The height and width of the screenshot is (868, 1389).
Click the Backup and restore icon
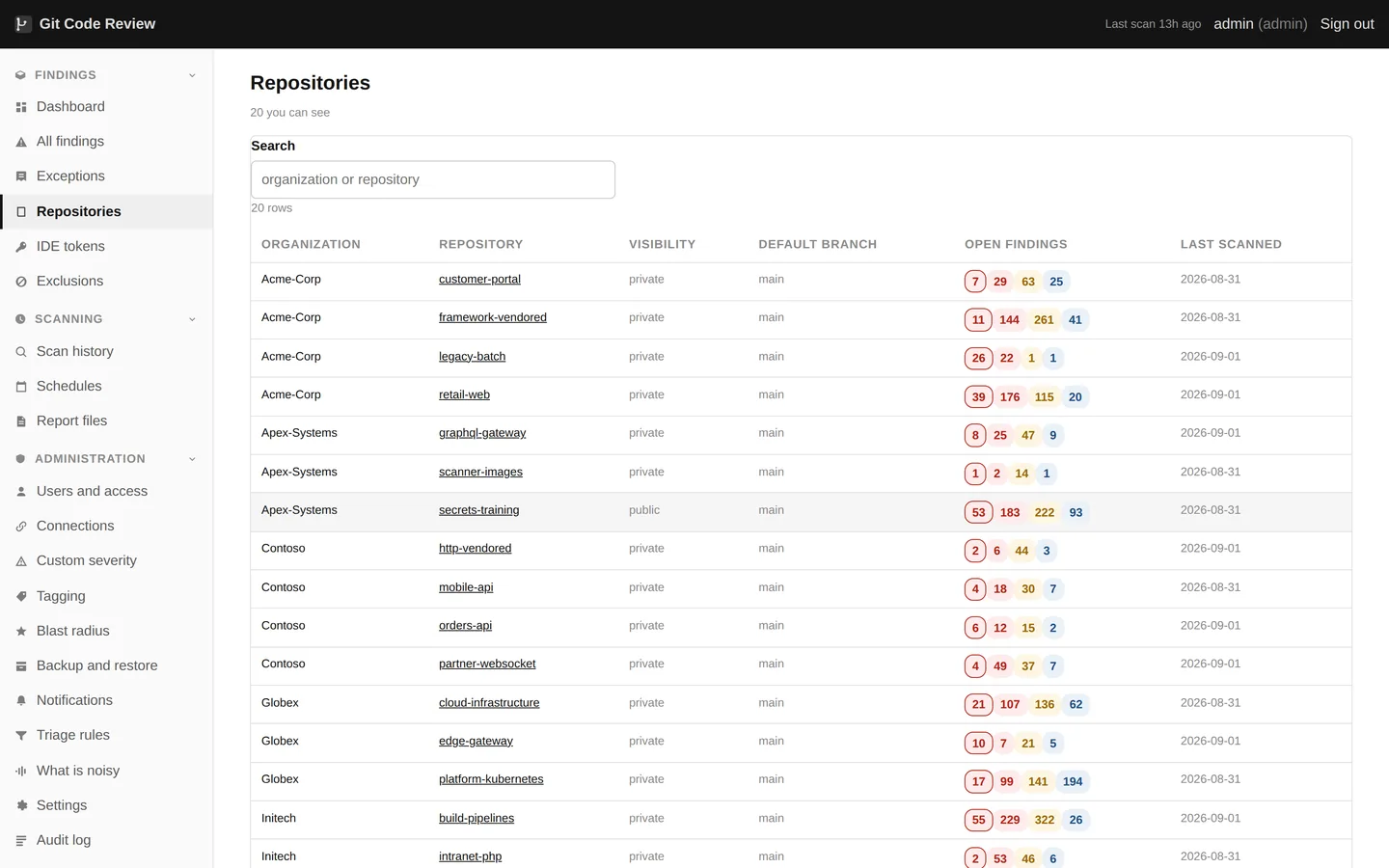click(x=21, y=666)
